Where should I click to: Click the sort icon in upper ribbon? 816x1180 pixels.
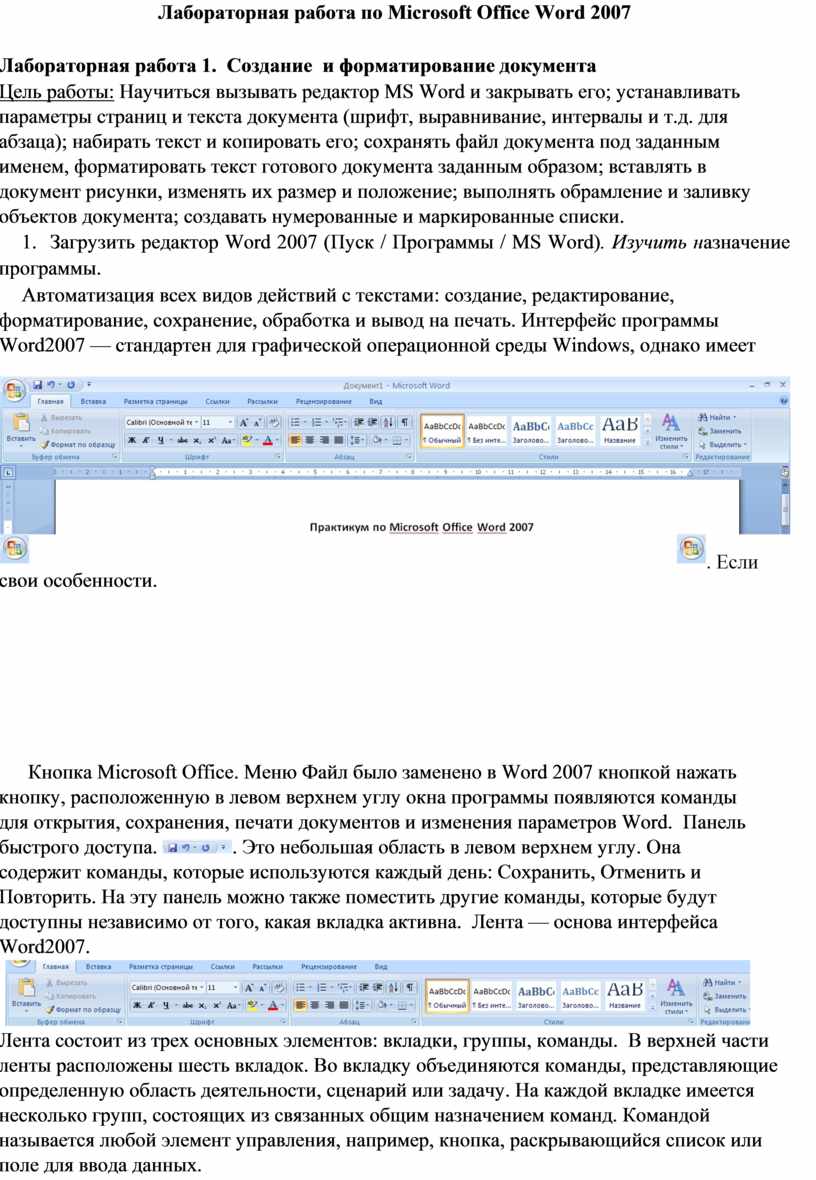click(388, 422)
